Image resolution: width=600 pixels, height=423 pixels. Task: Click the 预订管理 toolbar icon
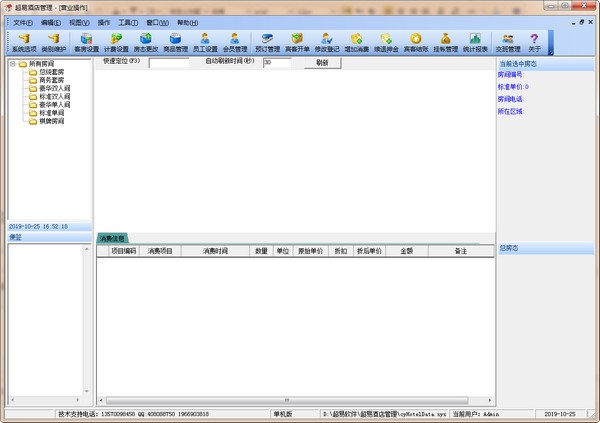click(267, 41)
